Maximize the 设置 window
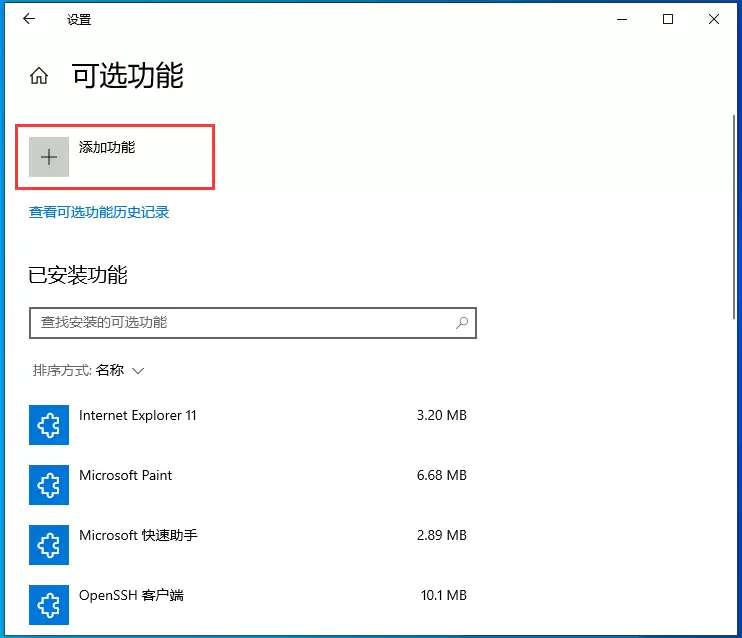Screen dimensions: 742x638 pyautogui.click(x=668, y=19)
